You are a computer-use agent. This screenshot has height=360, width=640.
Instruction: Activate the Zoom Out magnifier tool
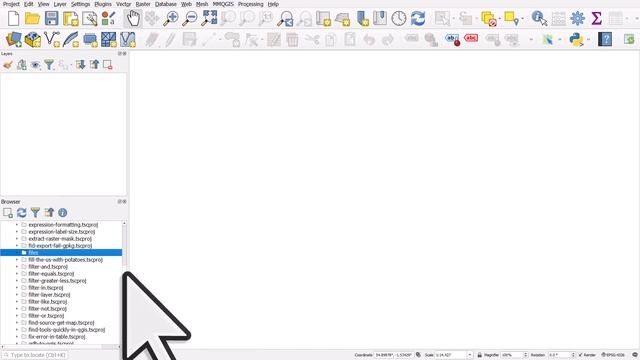click(x=190, y=18)
